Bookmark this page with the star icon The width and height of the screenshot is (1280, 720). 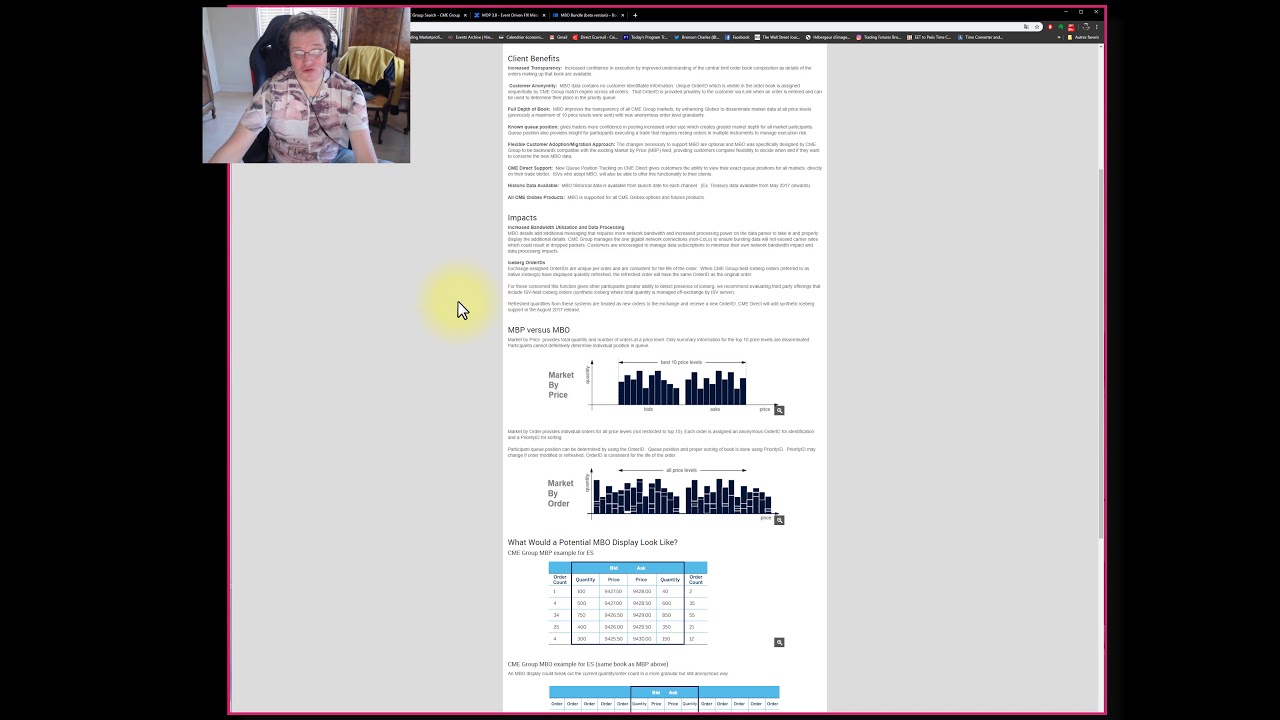tap(1037, 27)
